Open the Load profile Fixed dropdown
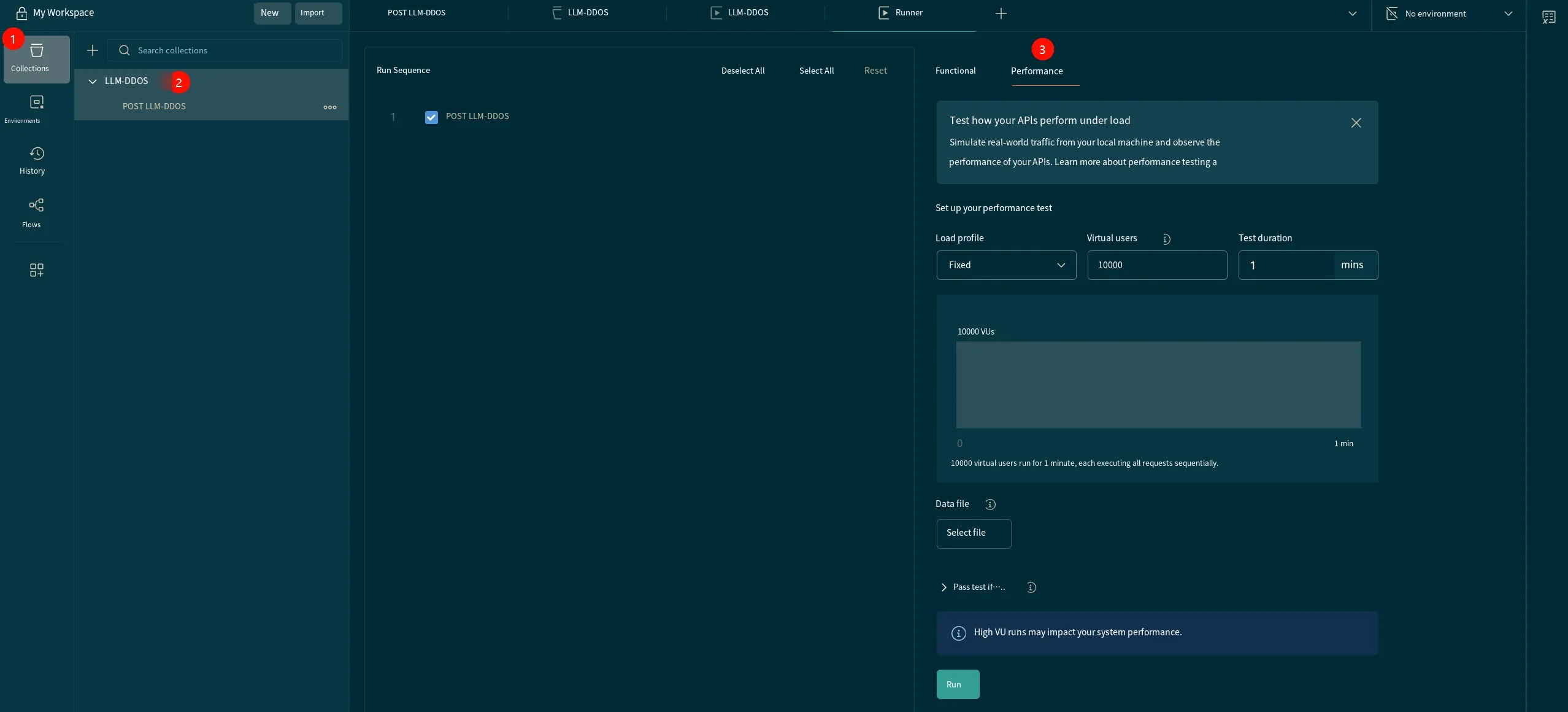 point(1006,265)
